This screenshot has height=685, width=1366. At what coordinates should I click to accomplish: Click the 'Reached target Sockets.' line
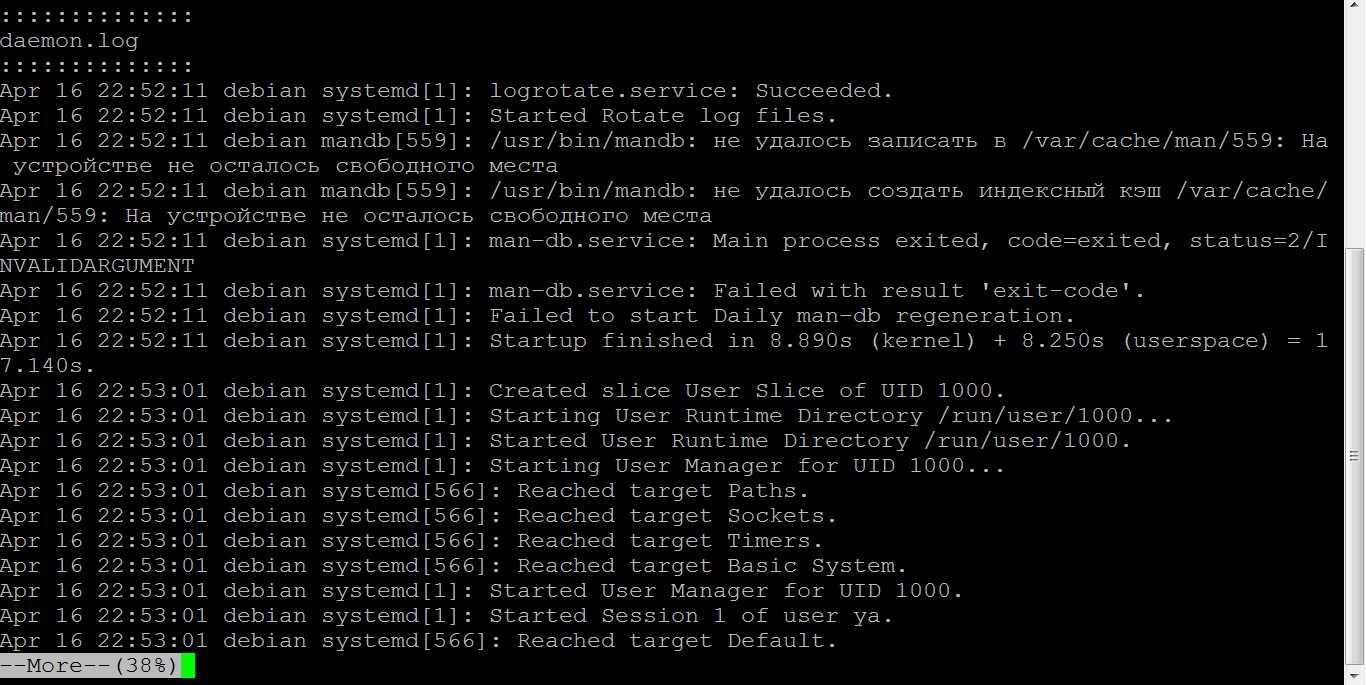[418, 516]
